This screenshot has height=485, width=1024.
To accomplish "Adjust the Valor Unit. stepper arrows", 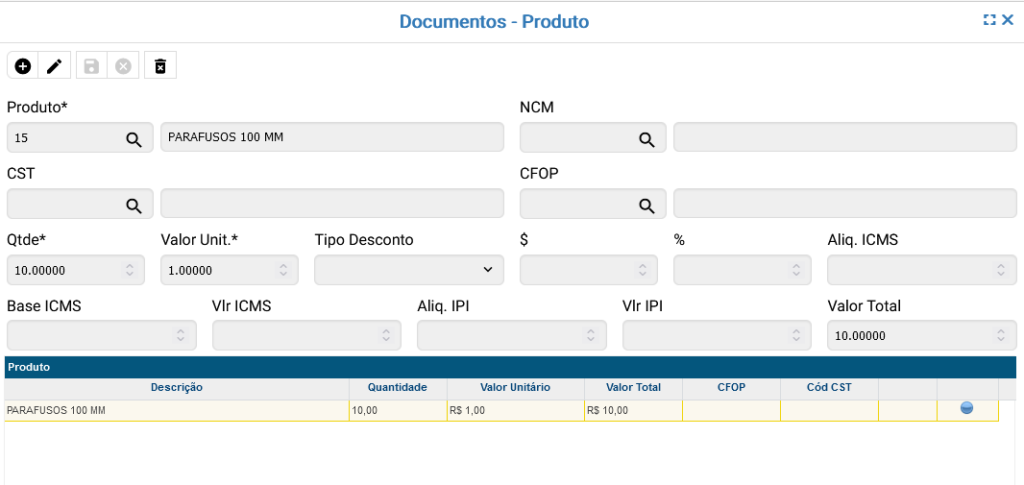I will pos(283,270).
